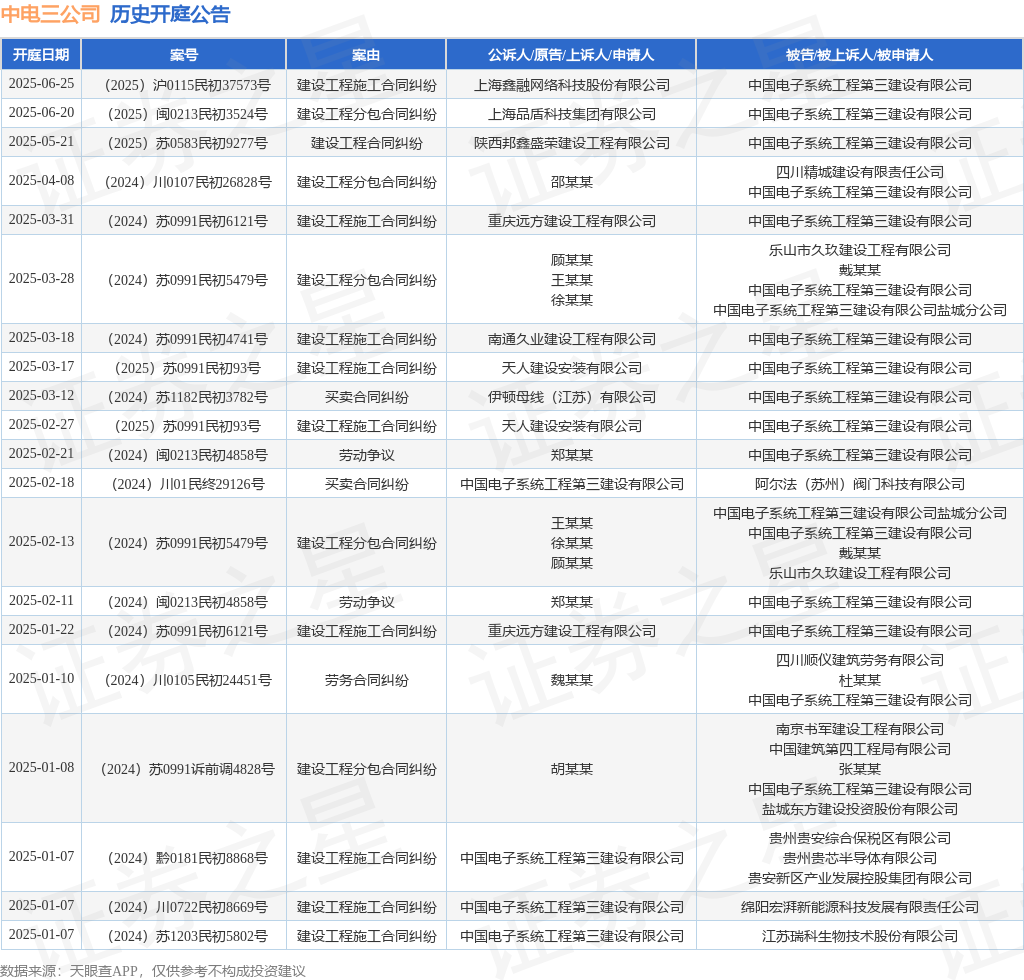Click defendant 贵州贵安综合保税区有限公司
This screenshot has height=980, width=1024.
(x=859, y=838)
